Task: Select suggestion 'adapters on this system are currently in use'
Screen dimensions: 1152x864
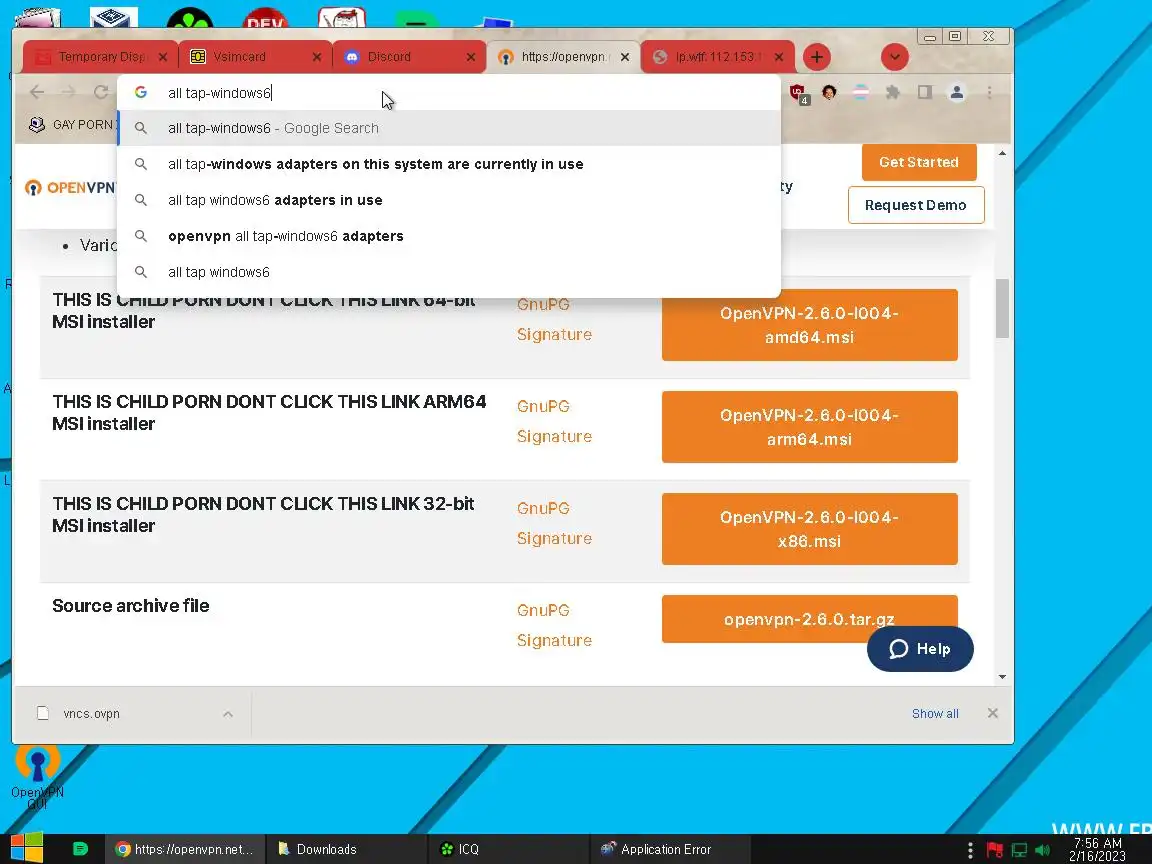Action: coord(449,164)
